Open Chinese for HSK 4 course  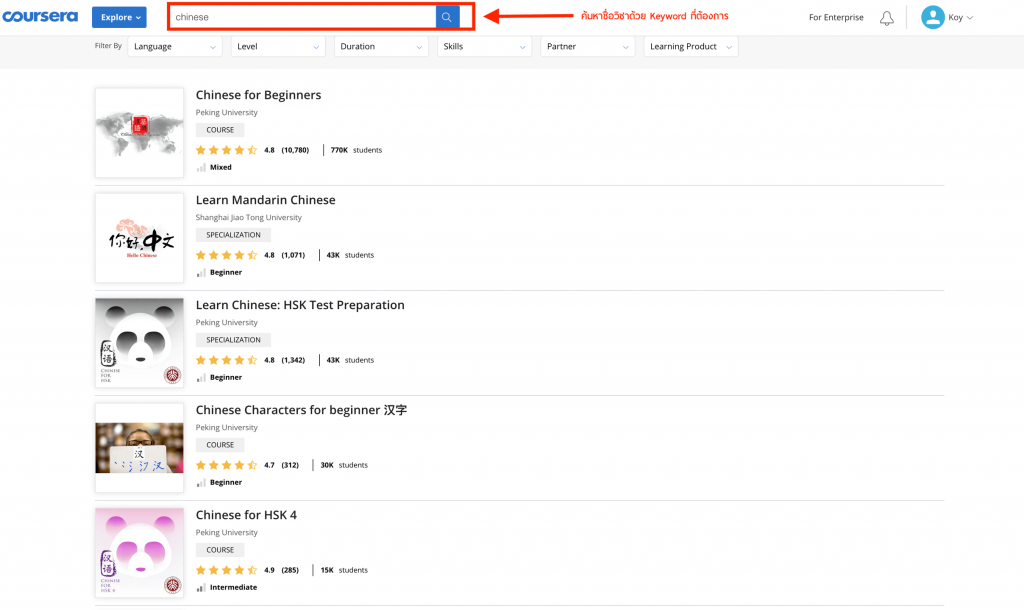coord(246,515)
